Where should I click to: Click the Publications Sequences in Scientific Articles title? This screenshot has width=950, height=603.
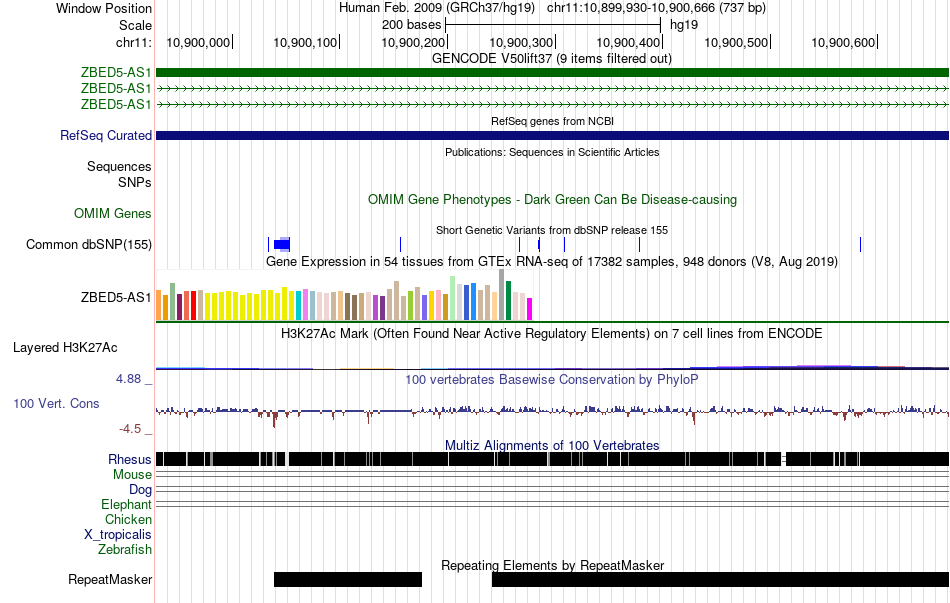[552, 152]
